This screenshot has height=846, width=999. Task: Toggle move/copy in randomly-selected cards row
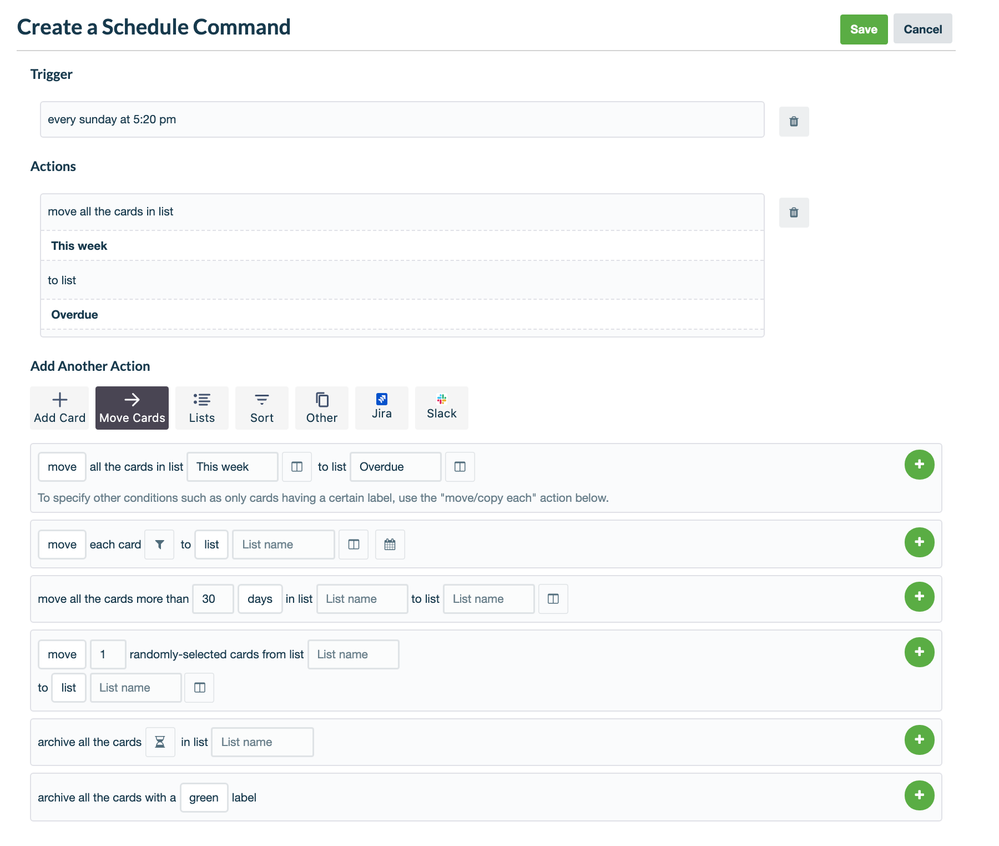click(x=62, y=654)
